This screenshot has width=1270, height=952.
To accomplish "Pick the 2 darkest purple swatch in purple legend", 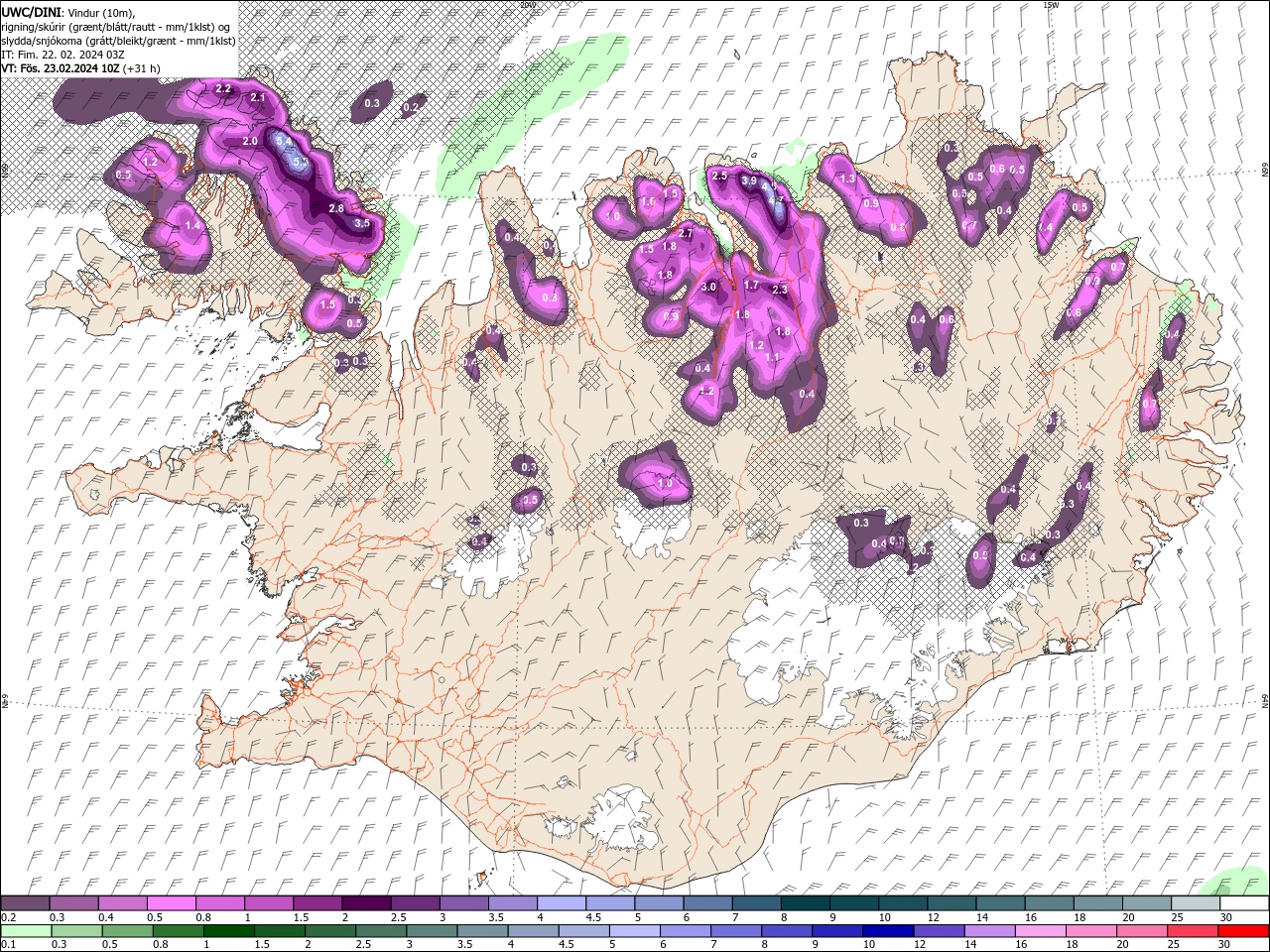I will point(365,903).
